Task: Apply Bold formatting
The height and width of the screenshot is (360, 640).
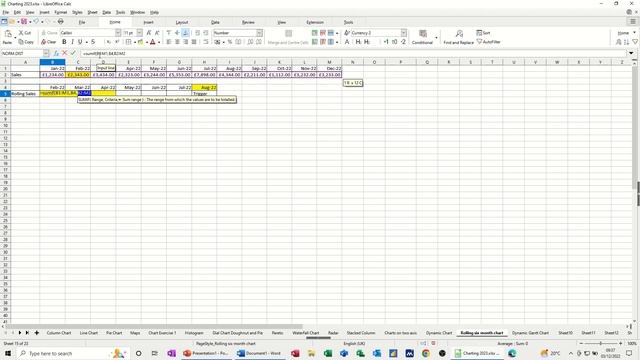Action: (64, 42)
